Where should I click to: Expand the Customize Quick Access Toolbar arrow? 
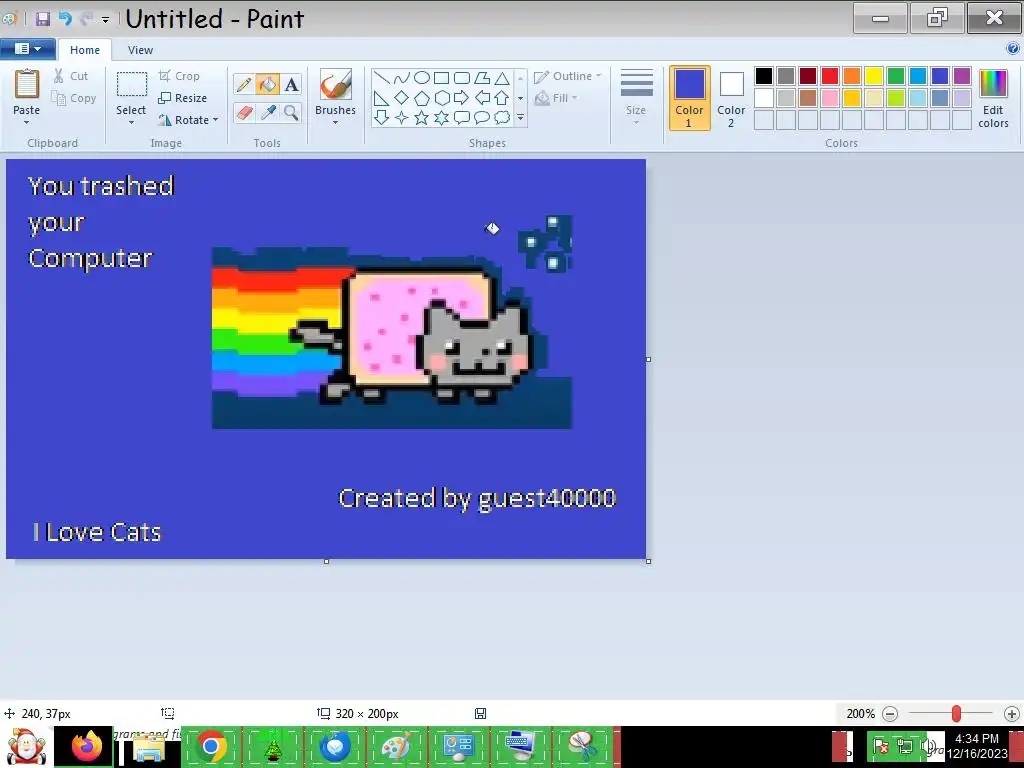point(105,20)
